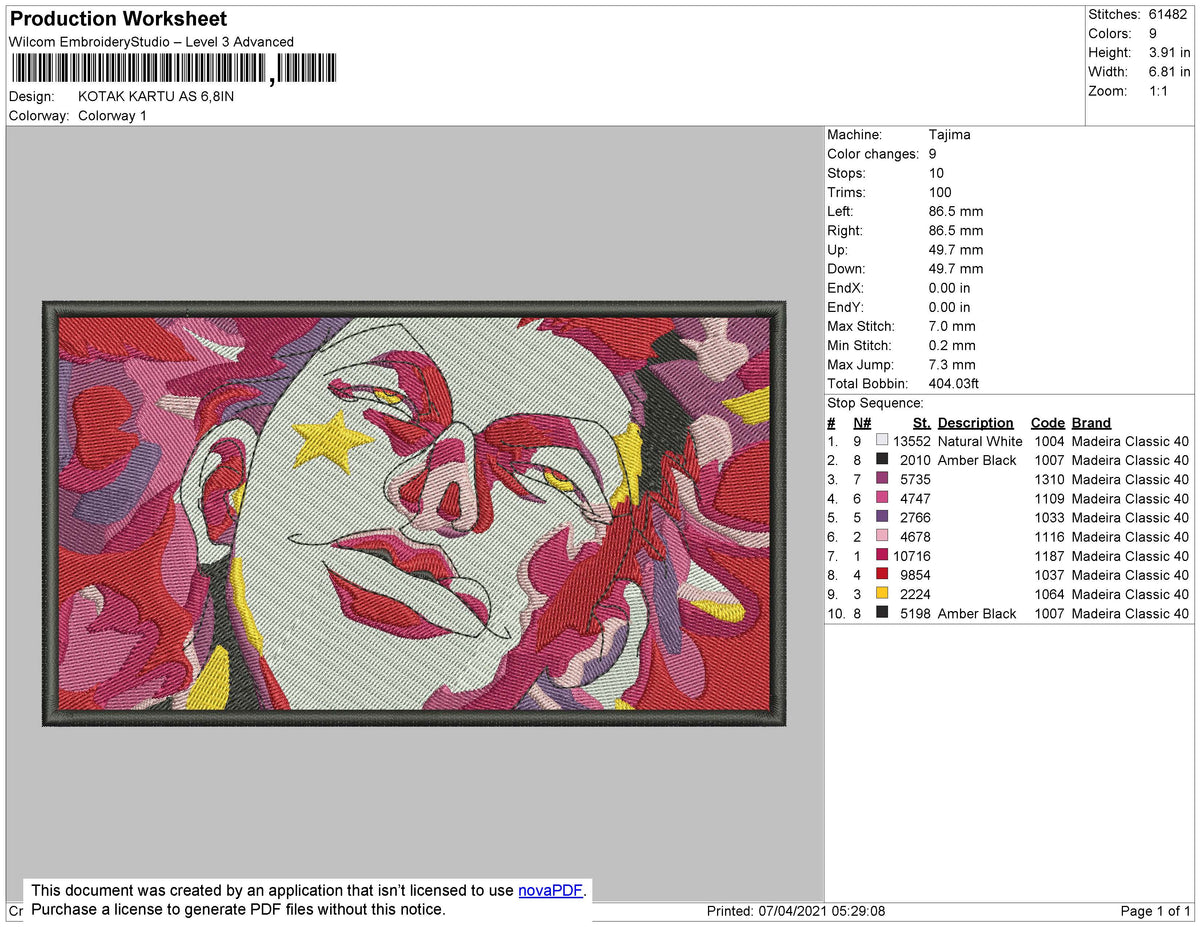This screenshot has height=927, width=1200.
Task: Click the Page 1 of 1 footer text
Action: [x=1155, y=910]
